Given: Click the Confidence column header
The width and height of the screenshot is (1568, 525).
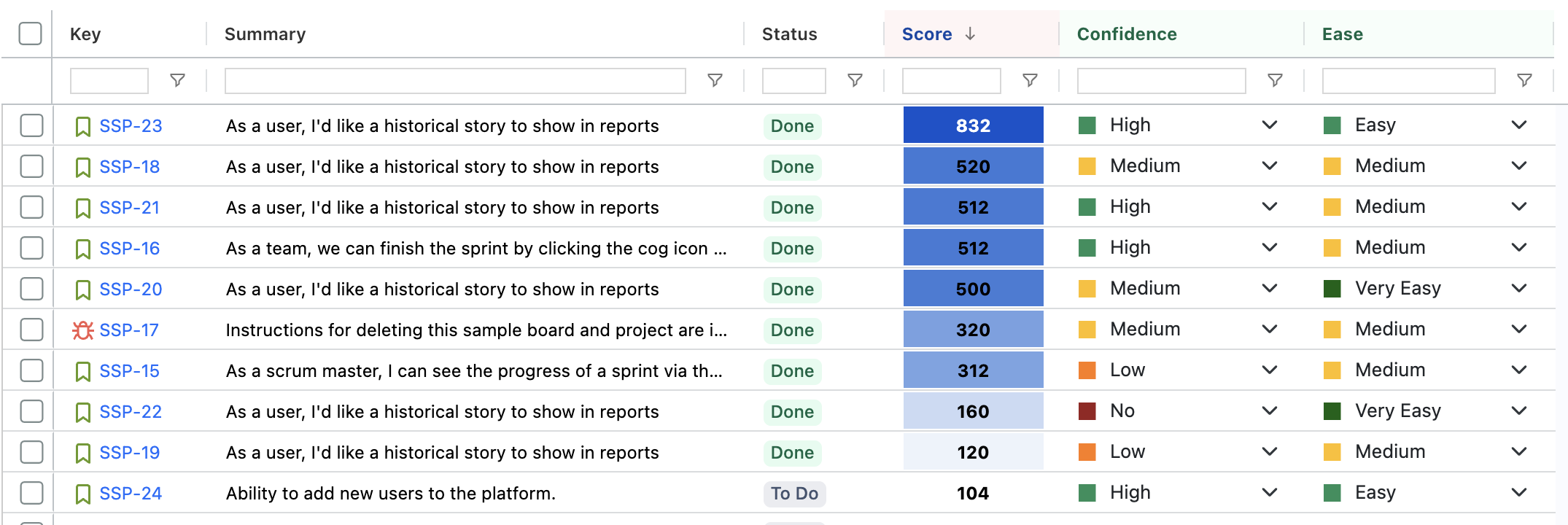Looking at the screenshot, I should point(1126,34).
